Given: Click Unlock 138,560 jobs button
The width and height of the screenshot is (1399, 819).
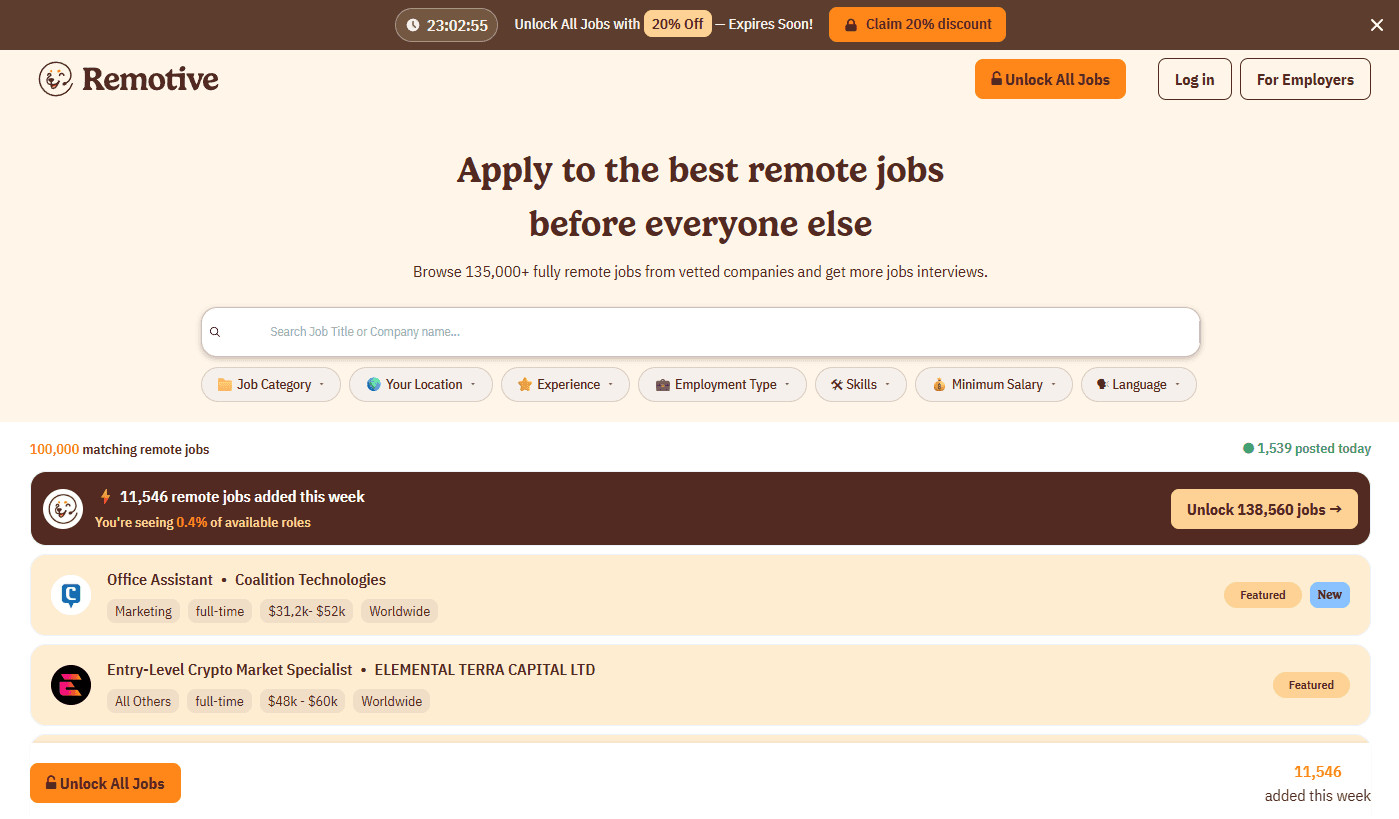Looking at the screenshot, I should pos(1264,509).
